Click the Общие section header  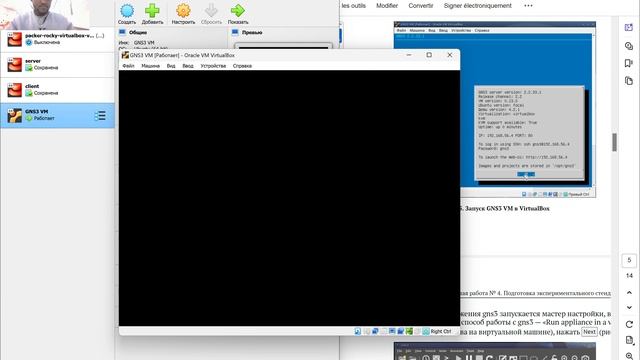pyautogui.click(x=138, y=32)
